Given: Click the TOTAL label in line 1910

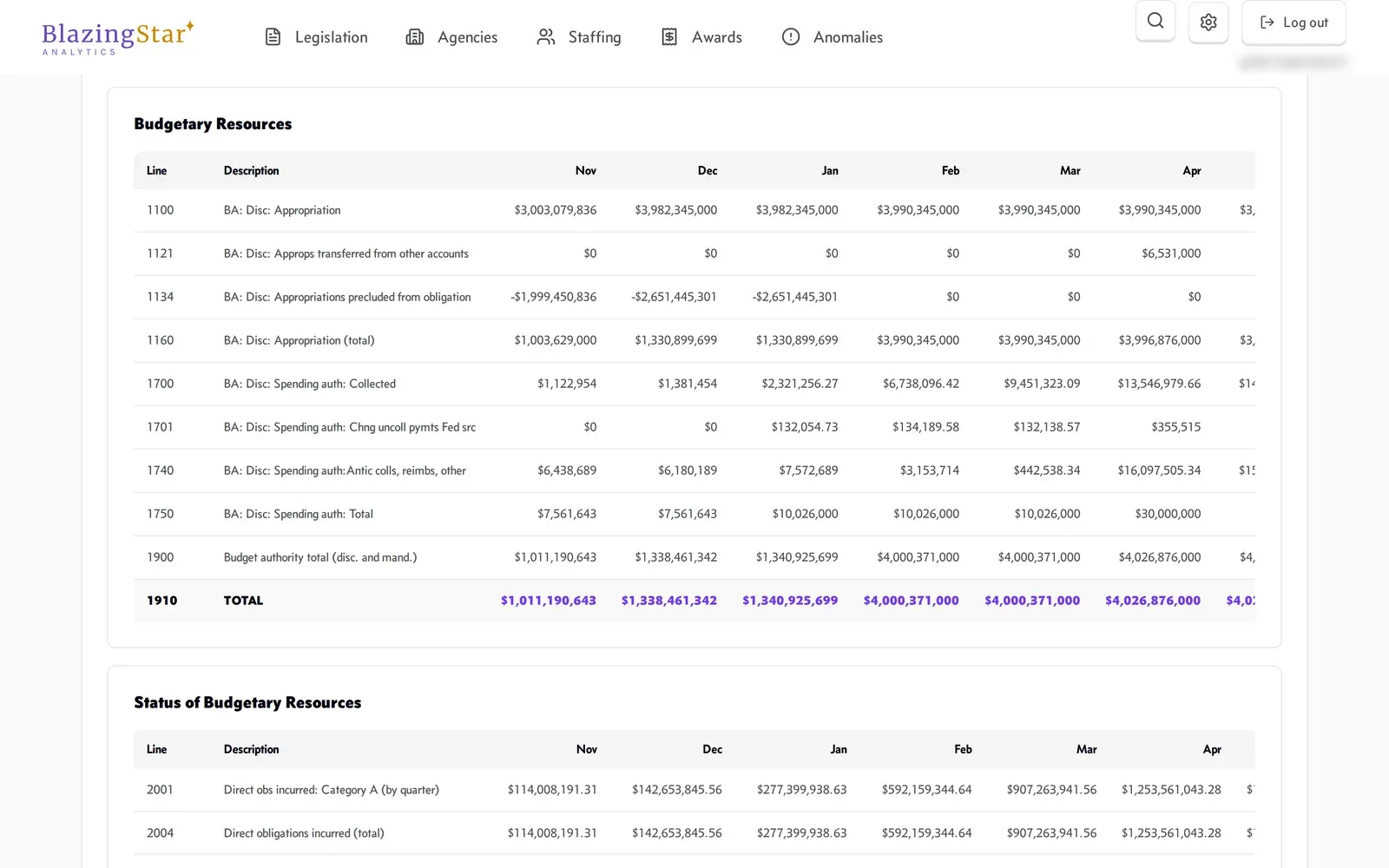Looking at the screenshot, I should (x=243, y=601).
